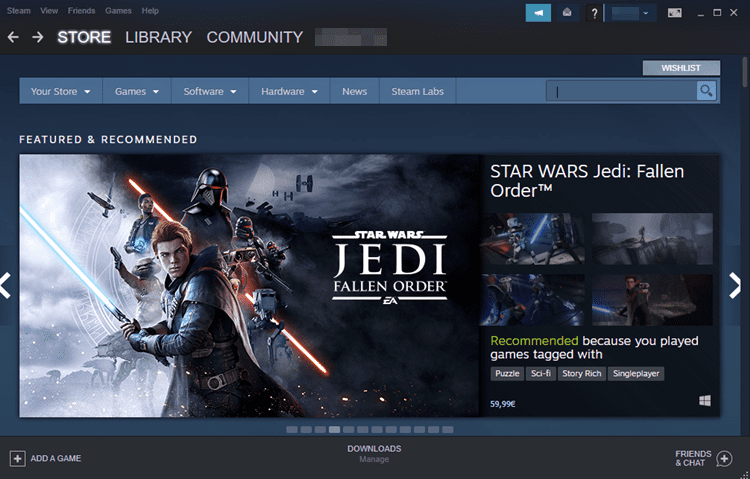
Task: Switch to the COMMUNITY tab
Action: coord(255,37)
